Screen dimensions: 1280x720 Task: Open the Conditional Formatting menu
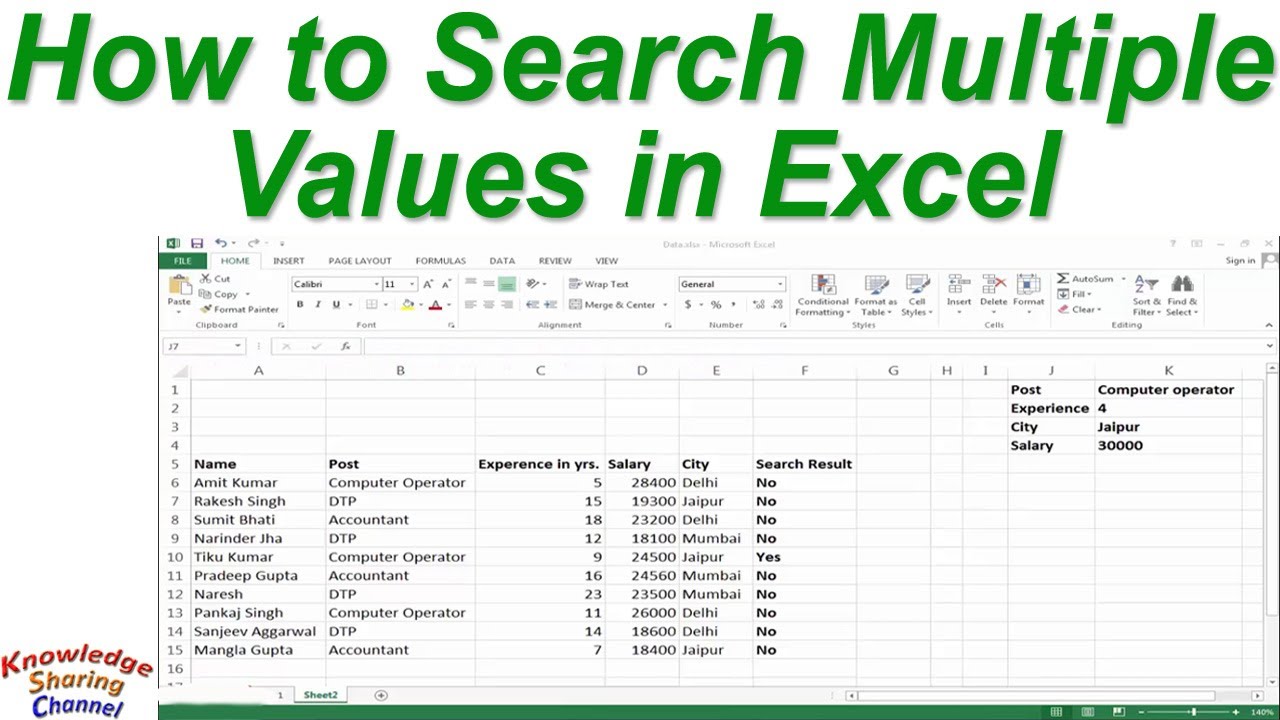coord(823,295)
